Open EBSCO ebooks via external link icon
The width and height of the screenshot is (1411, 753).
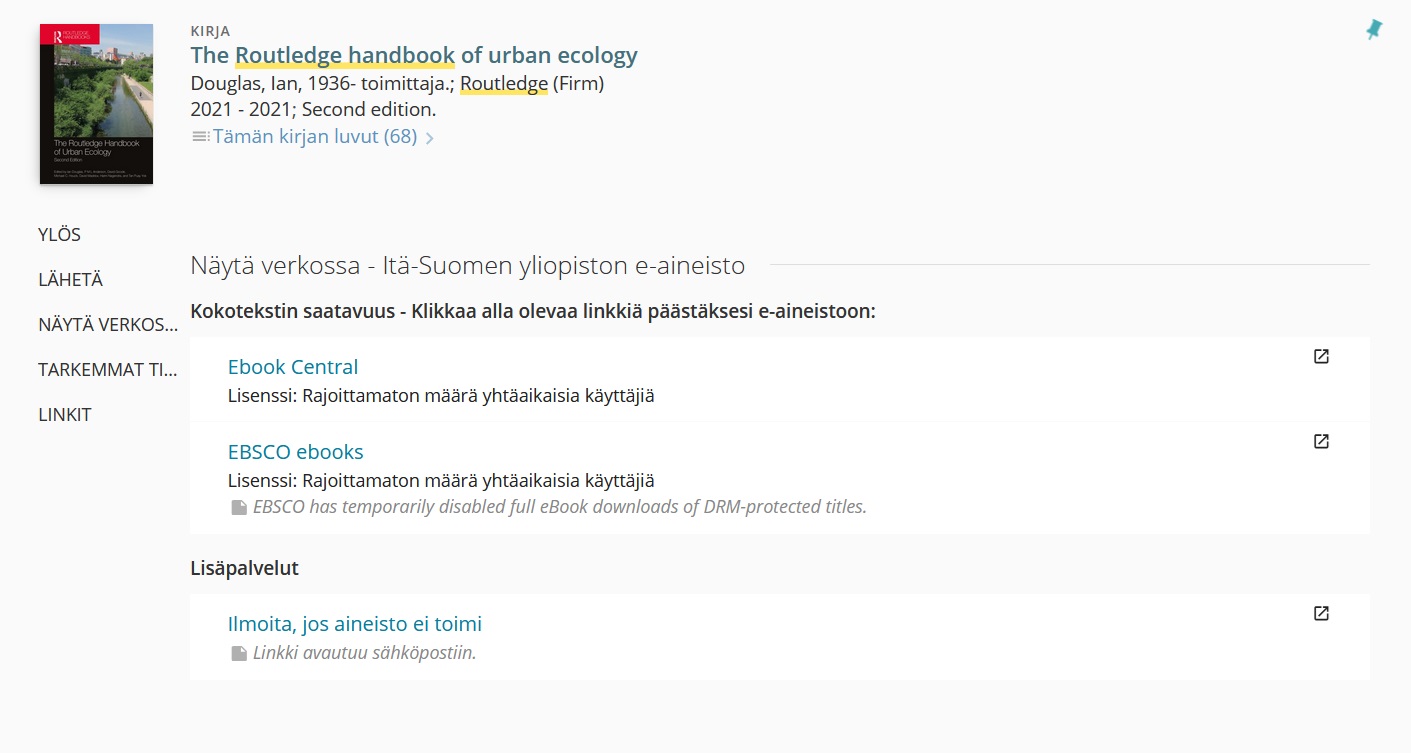[1322, 440]
